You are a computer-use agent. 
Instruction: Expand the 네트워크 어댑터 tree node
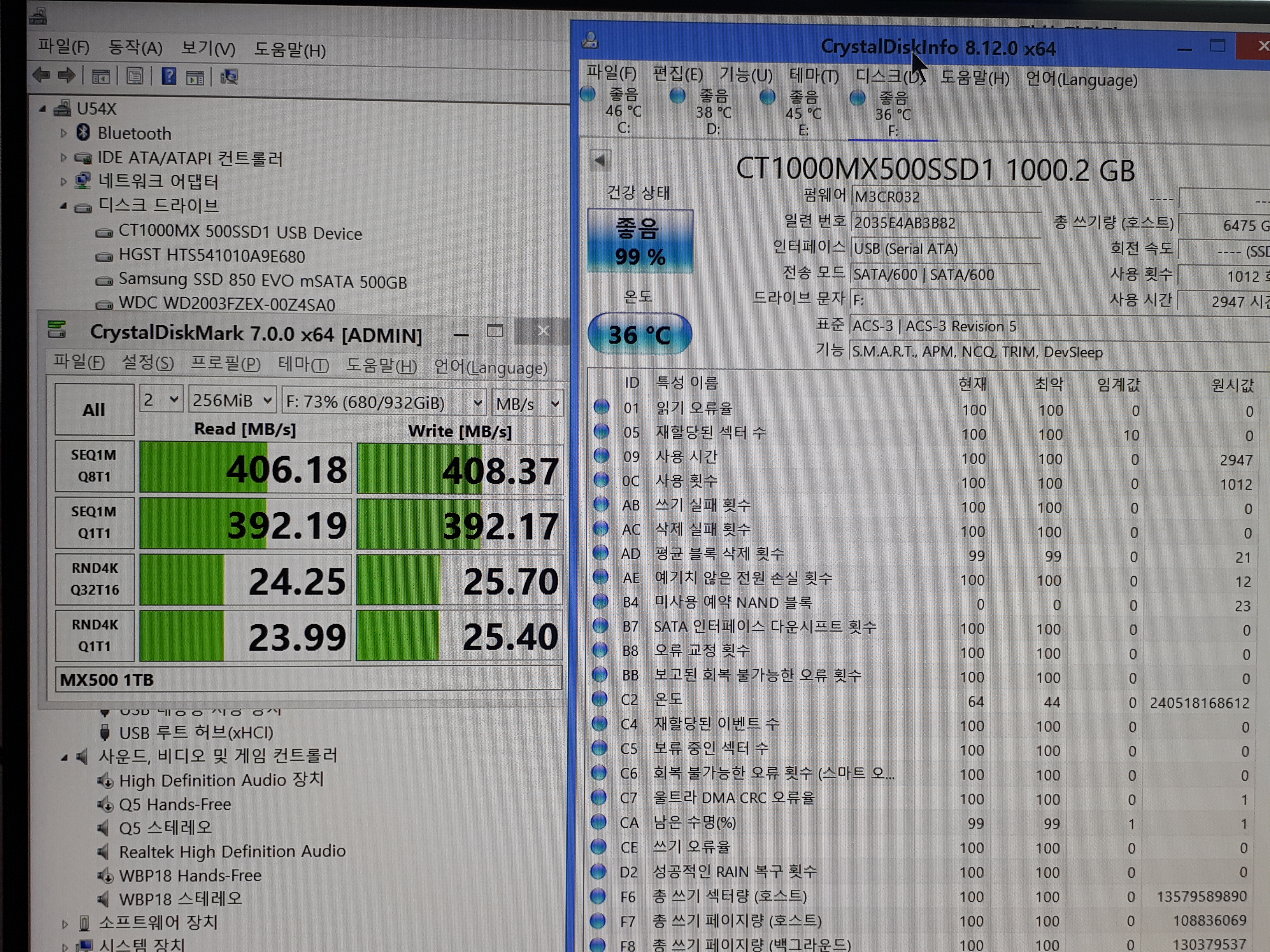point(63,182)
